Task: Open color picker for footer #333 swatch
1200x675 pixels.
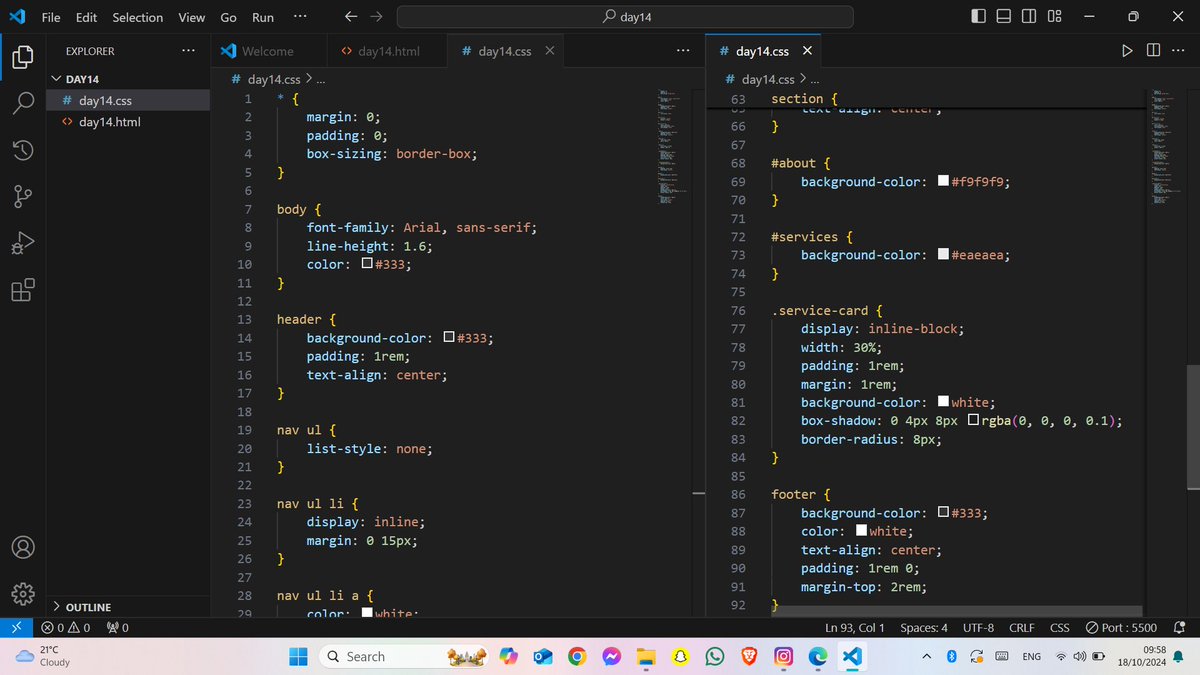Action: 943,513
